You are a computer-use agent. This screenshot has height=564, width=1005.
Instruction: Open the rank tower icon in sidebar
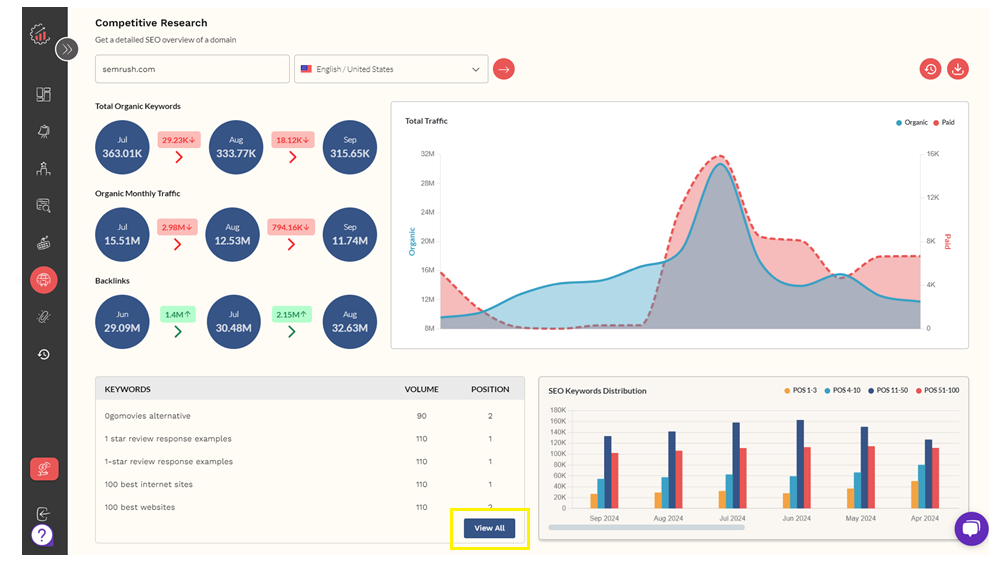coord(44,169)
